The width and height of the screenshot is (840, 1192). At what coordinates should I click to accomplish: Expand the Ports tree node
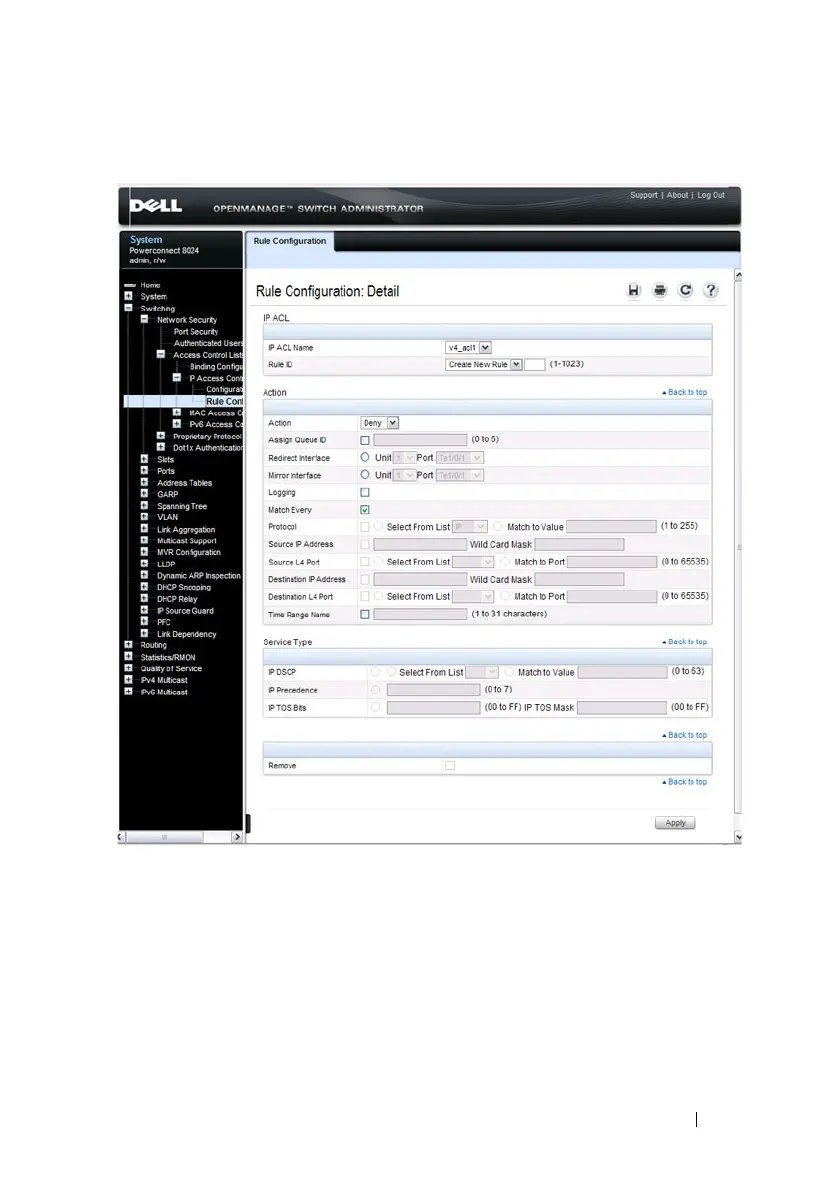144,471
